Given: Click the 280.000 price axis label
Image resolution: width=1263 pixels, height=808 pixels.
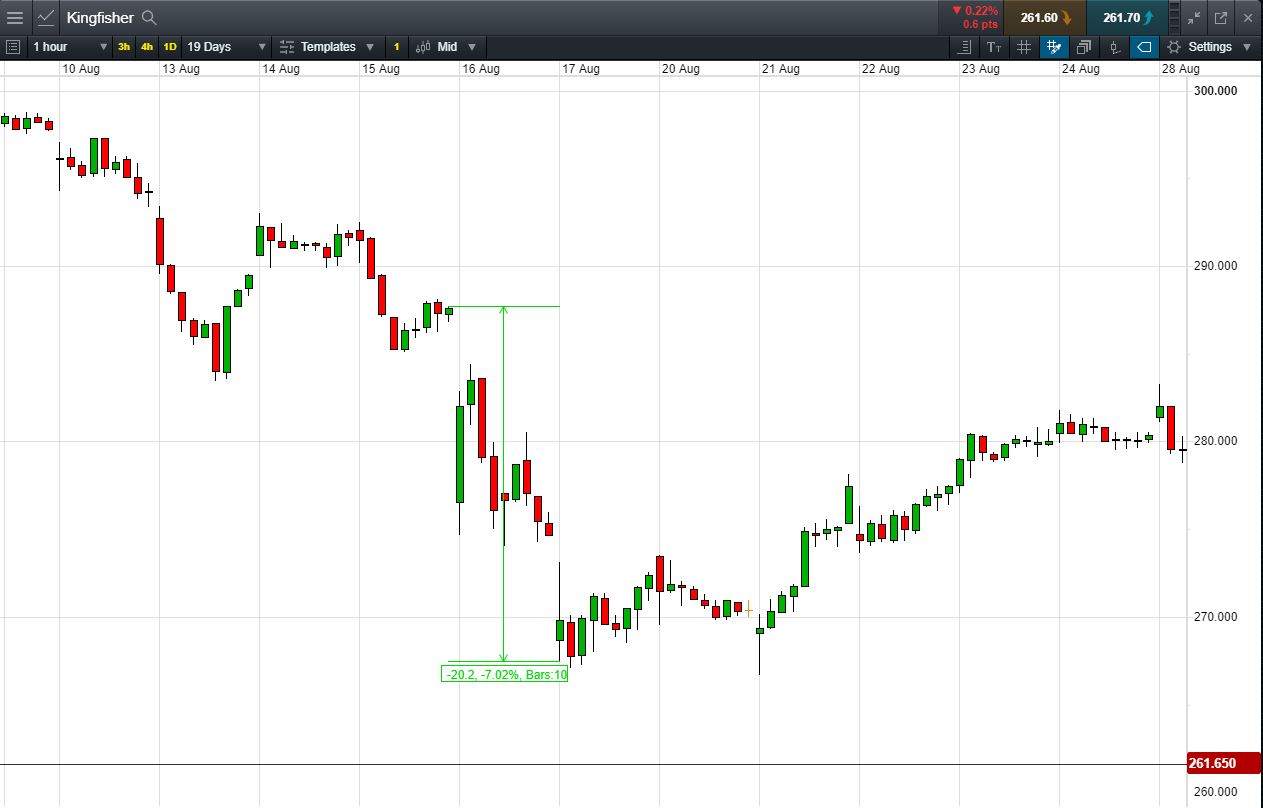Looking at the screenshot, I should [x=1216, y=441].
